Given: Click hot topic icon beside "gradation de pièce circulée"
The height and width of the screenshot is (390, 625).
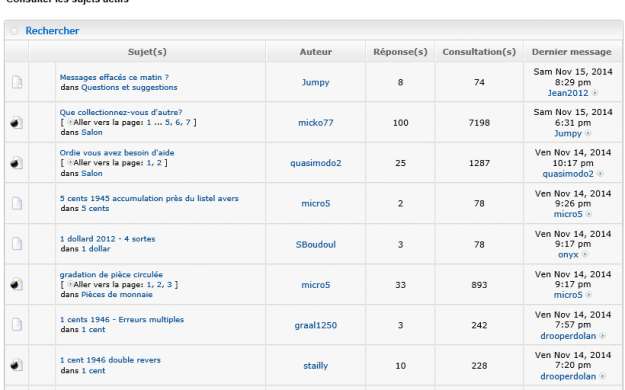Looking at the screenshot, I should point(16,284).
